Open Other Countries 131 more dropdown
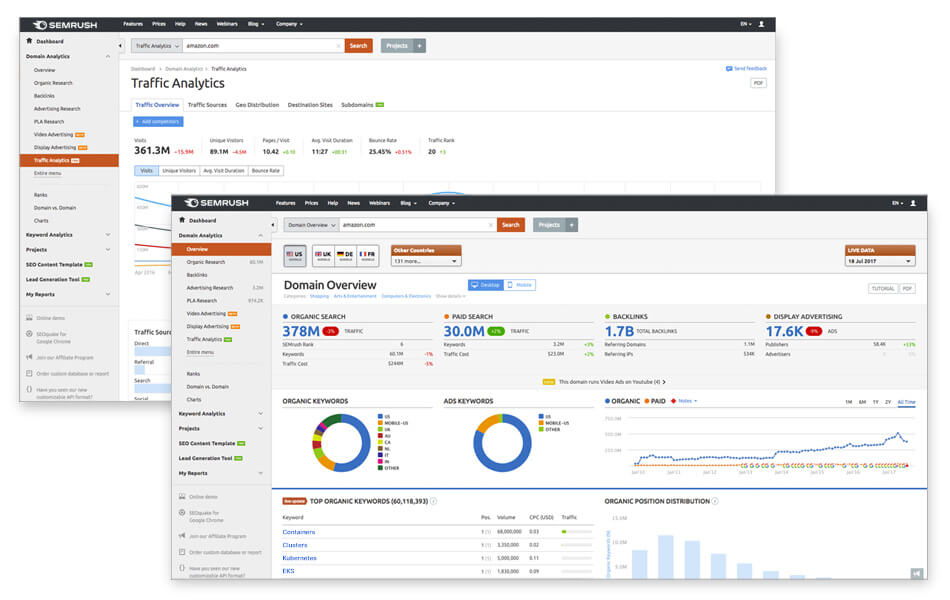Viewport: 950px width, 600px height. (426, 261)
